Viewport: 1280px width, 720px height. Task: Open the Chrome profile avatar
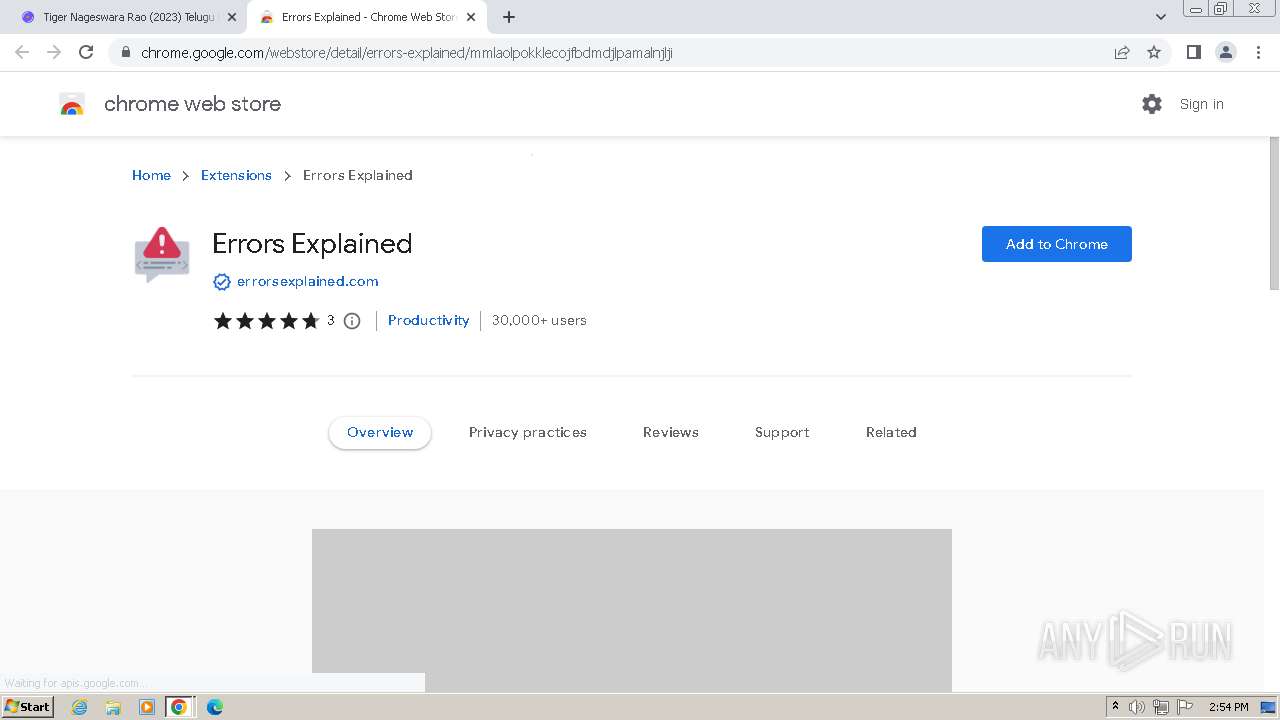pyautogui.click(x=1226, y=52)
